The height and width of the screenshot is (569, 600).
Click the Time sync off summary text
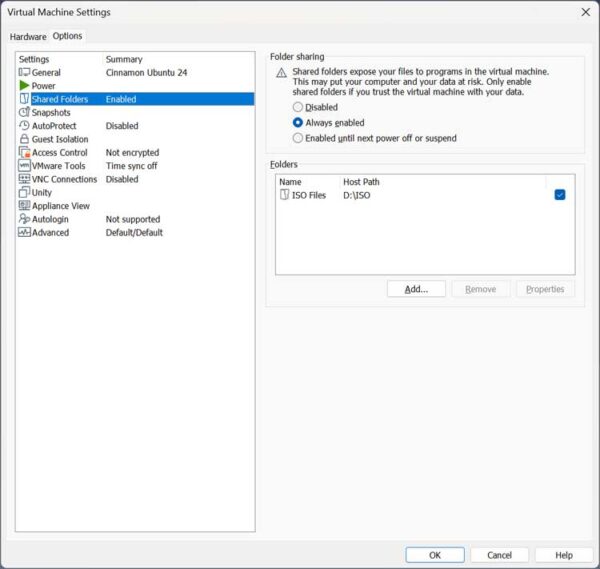[x=132, y=166]
